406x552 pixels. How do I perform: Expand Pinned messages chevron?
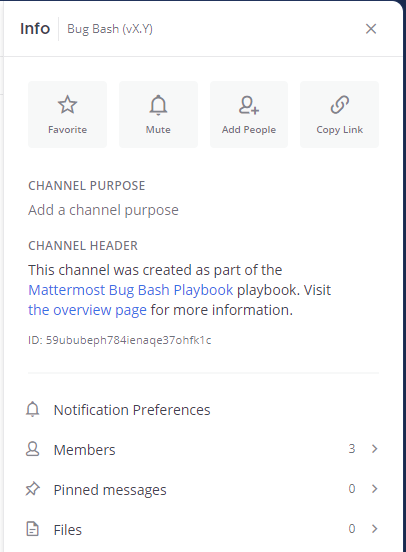[374, 489]
